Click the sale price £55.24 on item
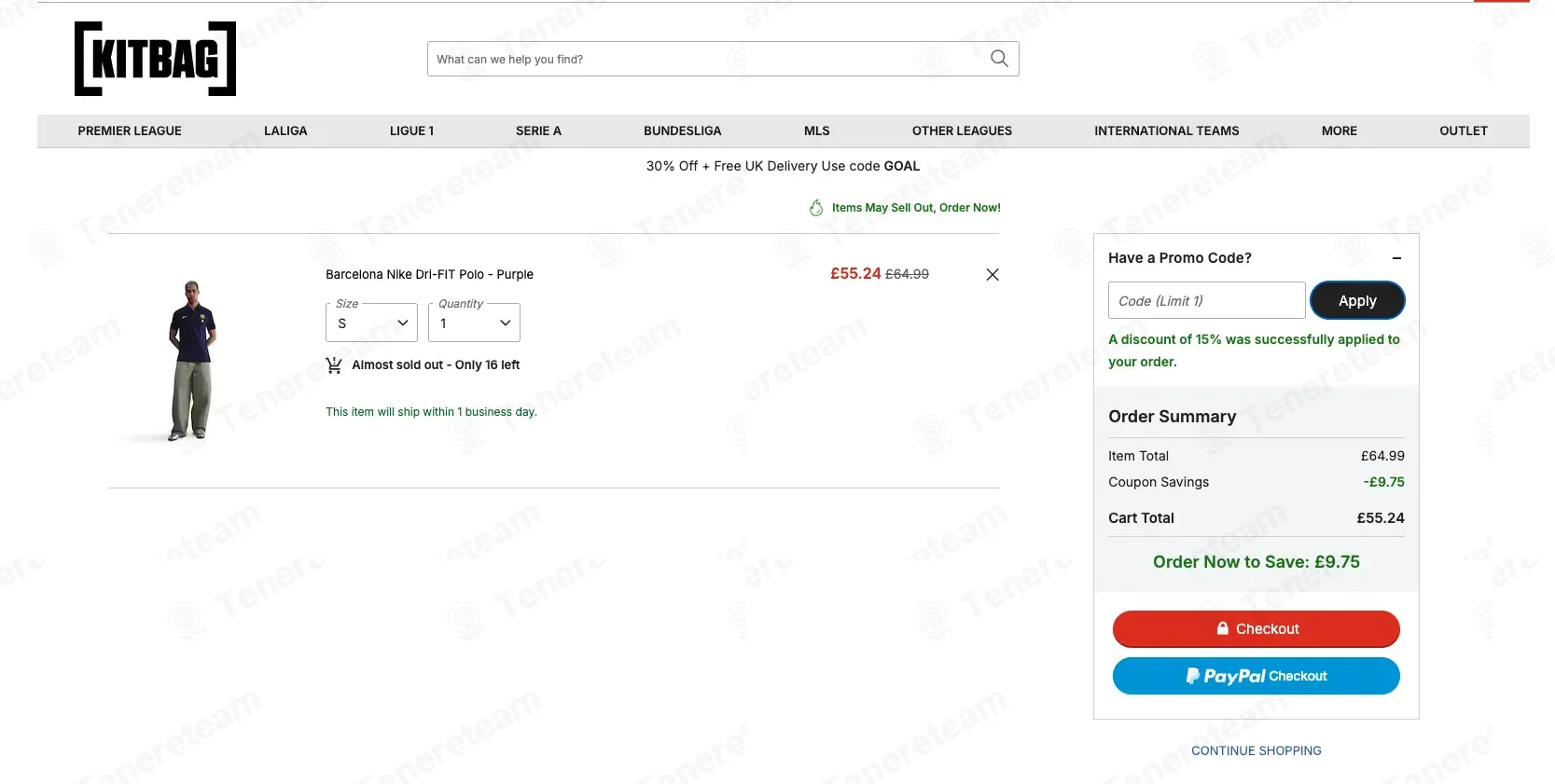This screenshot has height=784, width=1555. 855,273
